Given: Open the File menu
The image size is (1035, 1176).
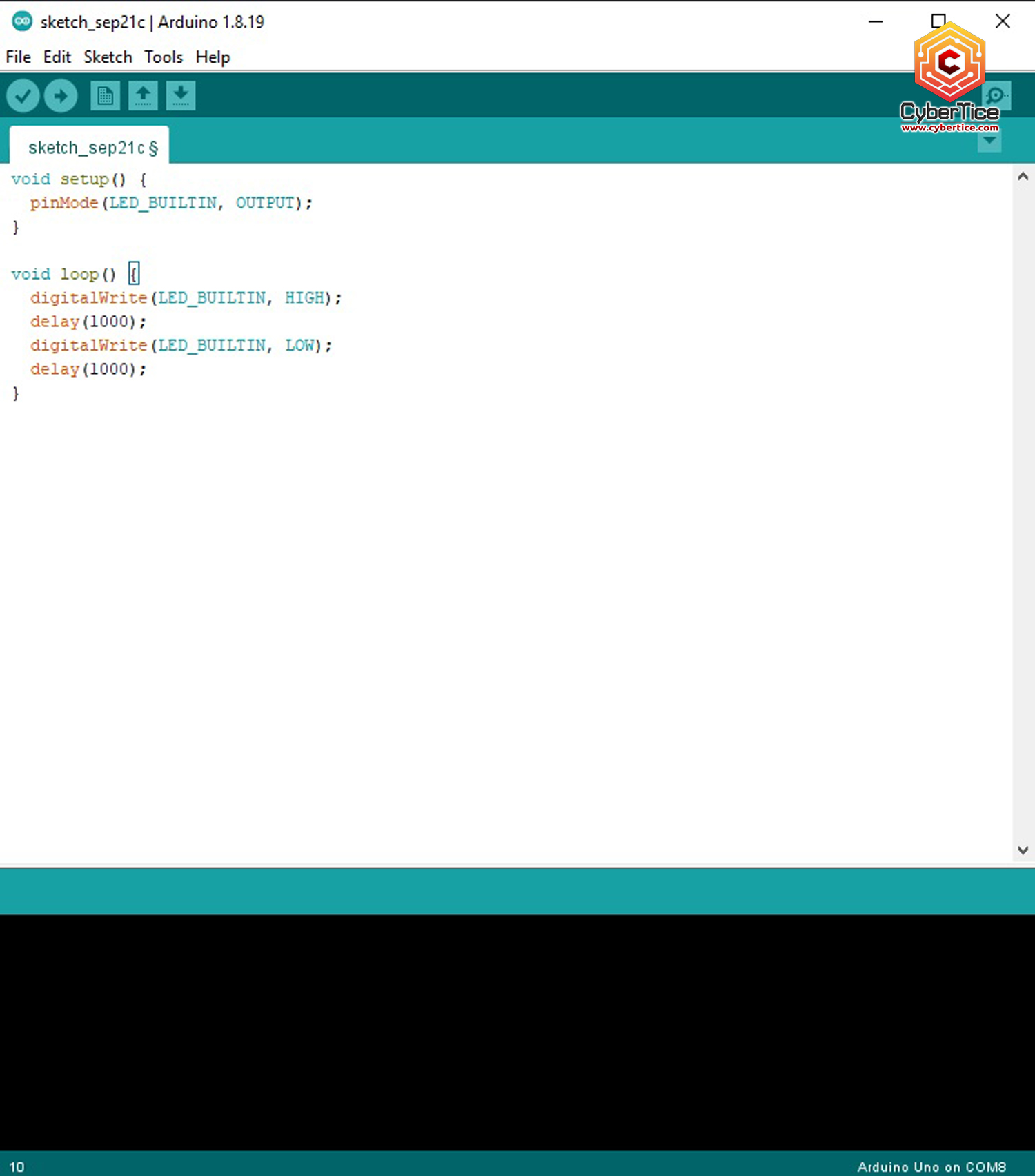Looking at the screenshot, I should (x=18, y=57).
